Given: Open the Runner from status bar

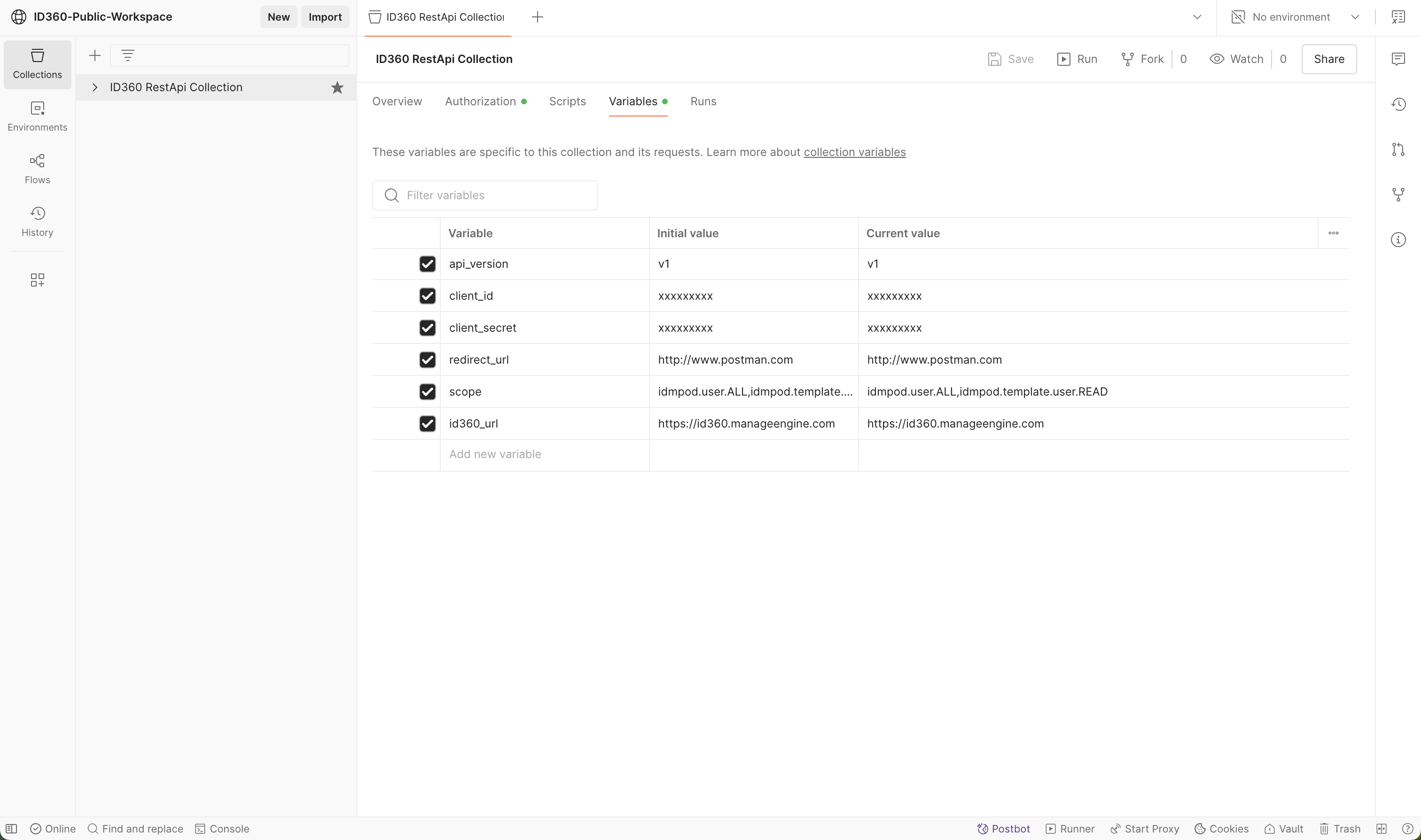Looking at the screenshot, I should coord(1070,829).
